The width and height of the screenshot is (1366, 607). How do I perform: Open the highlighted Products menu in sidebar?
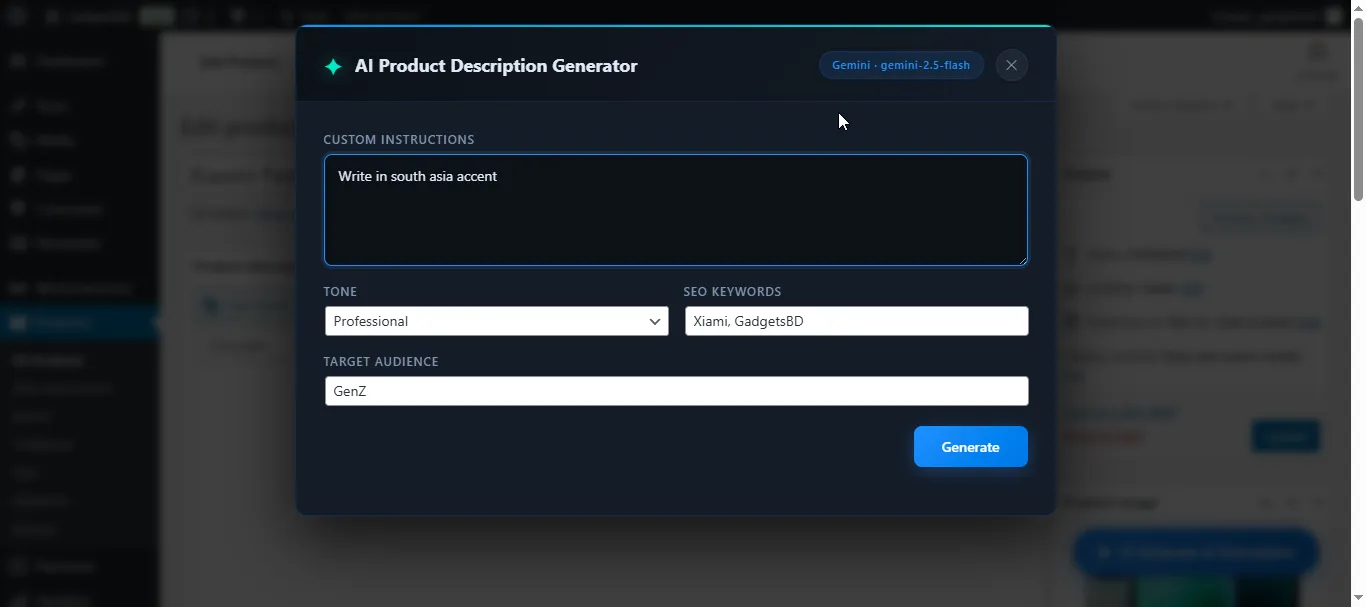coord(65,323)
